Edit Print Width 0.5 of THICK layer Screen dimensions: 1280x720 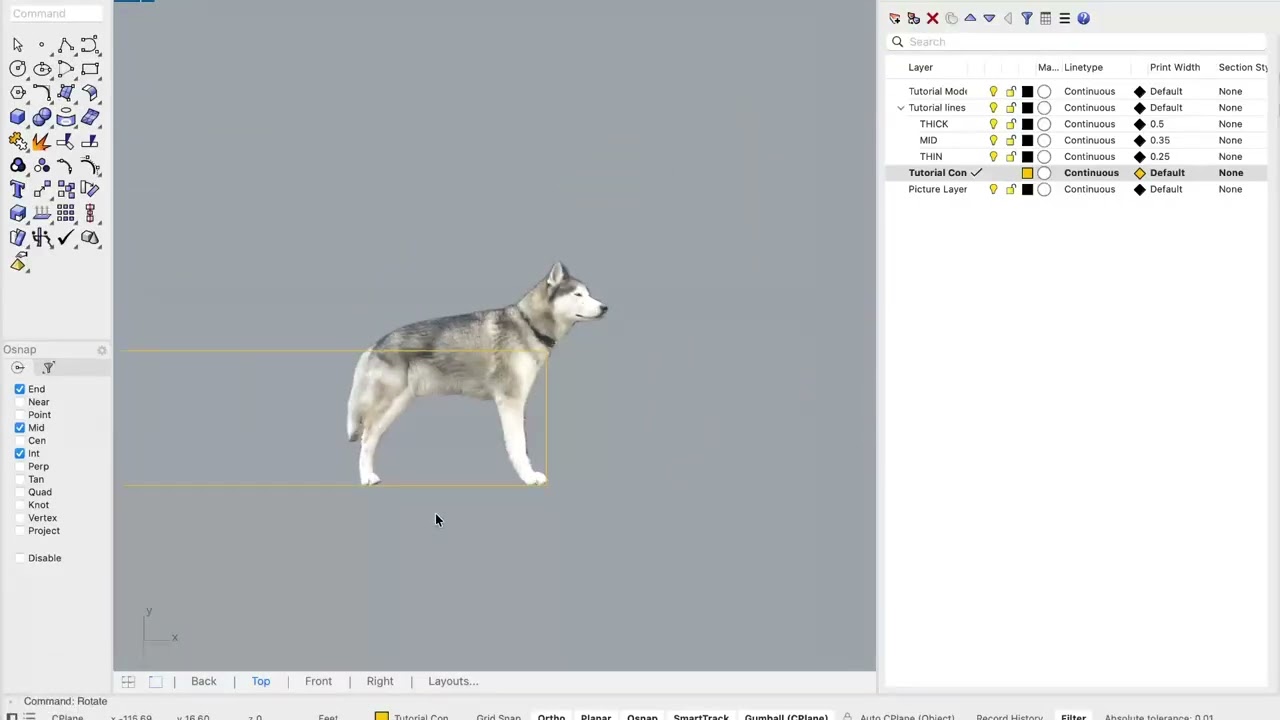[x=1156, y=124]
